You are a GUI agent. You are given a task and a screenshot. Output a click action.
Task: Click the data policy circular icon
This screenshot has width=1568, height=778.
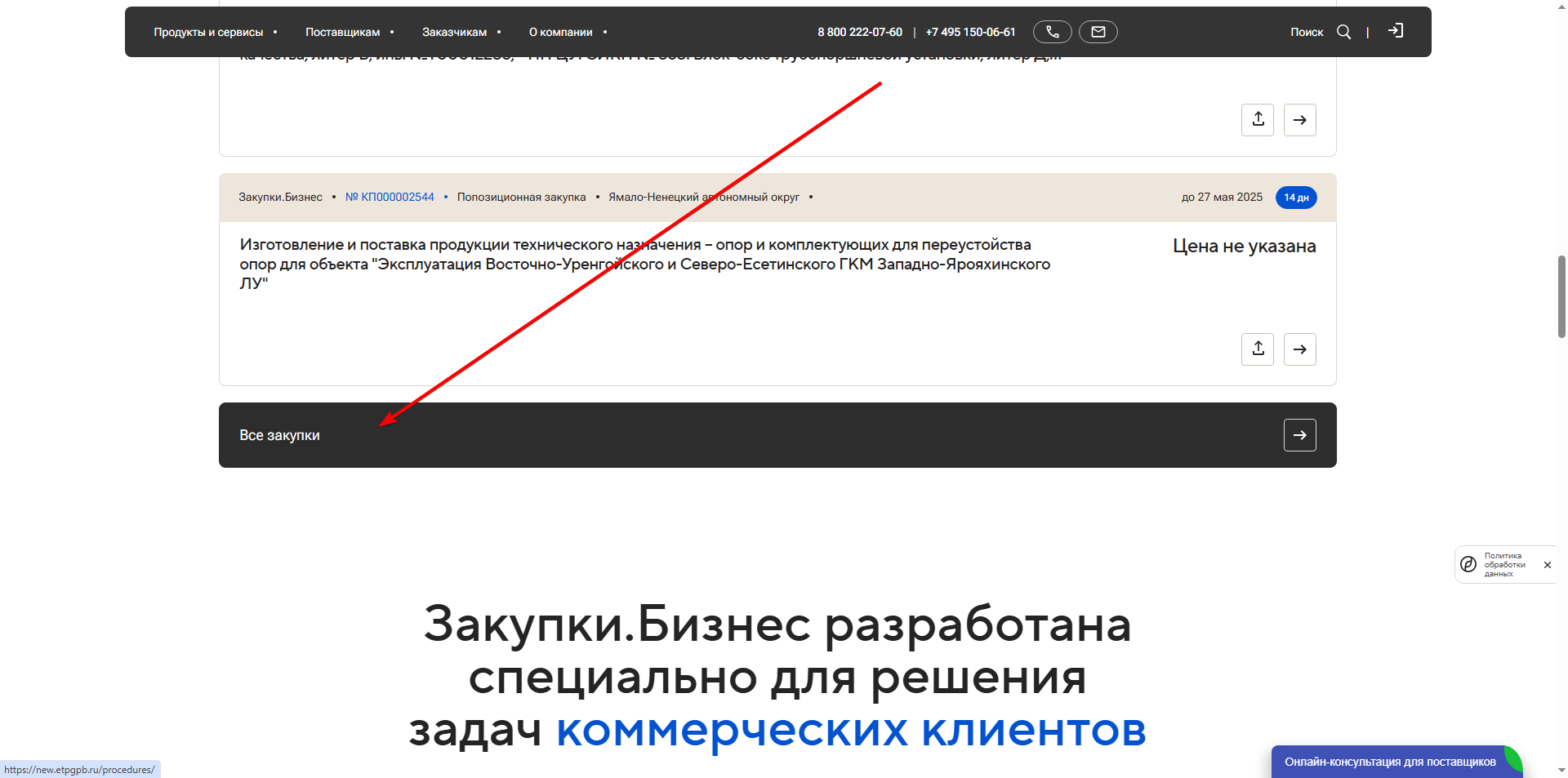[x=1468, y=564]
